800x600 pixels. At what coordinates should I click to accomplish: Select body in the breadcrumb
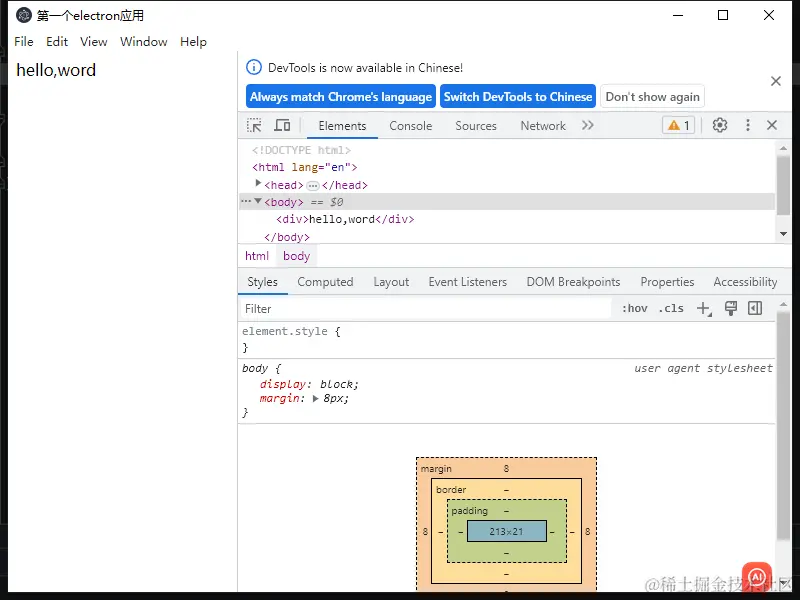tap(296, 256)
